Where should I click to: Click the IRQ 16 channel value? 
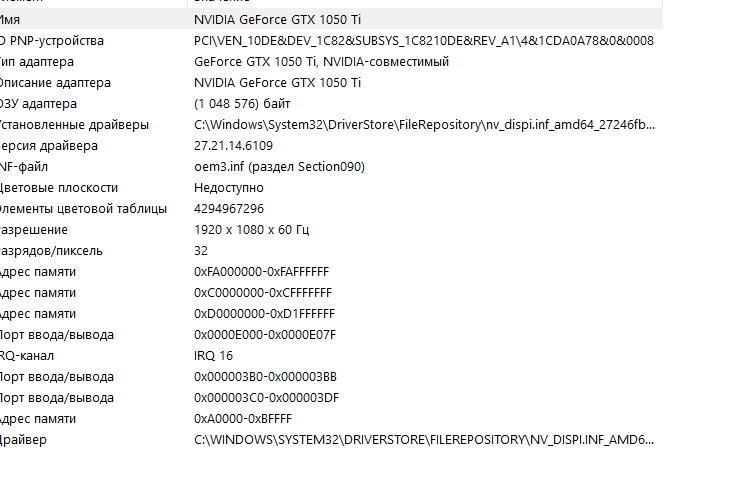pyautogui.click(x=213, y=356)
